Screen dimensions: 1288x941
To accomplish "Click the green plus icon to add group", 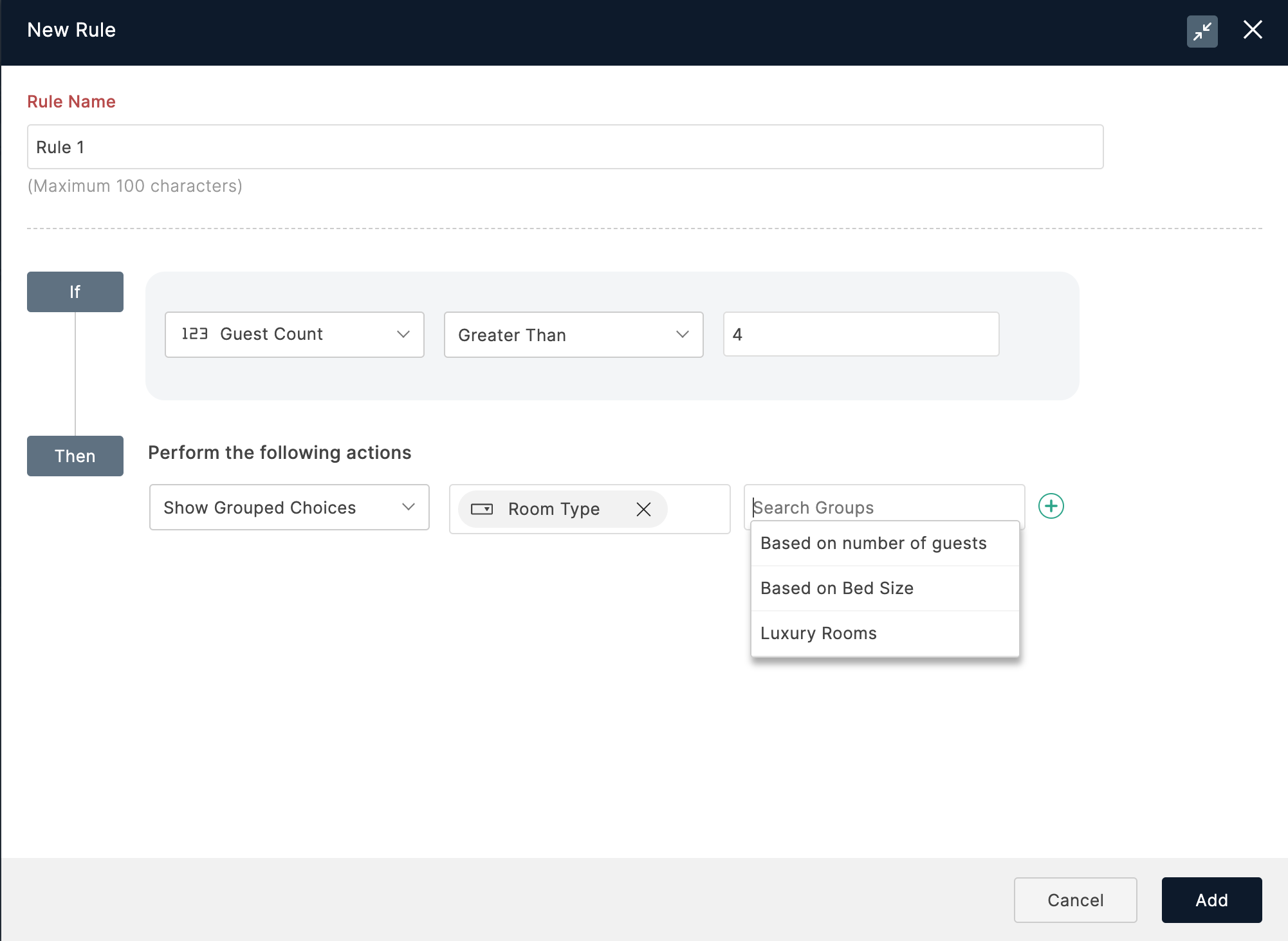I will (x=1051, y=506).
